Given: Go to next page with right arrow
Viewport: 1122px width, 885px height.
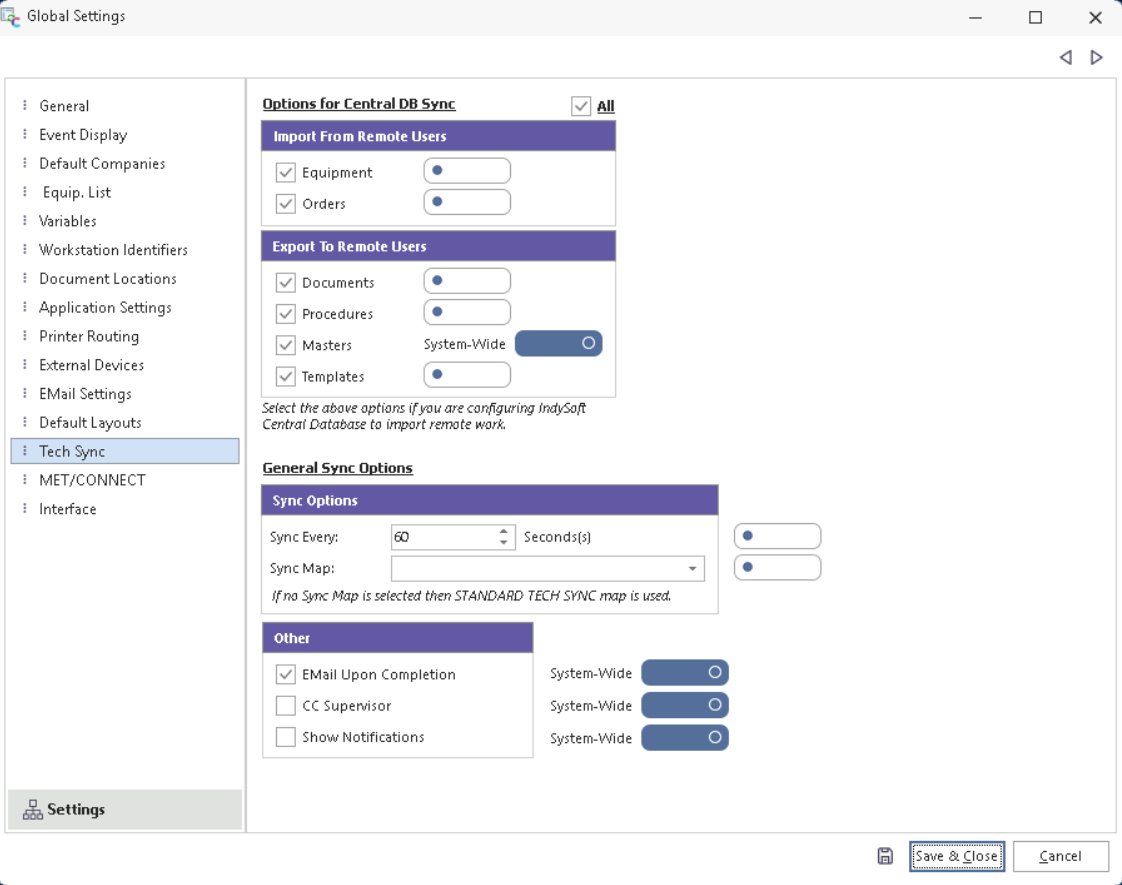Looking at the screenshot, I should [1097, 58].
